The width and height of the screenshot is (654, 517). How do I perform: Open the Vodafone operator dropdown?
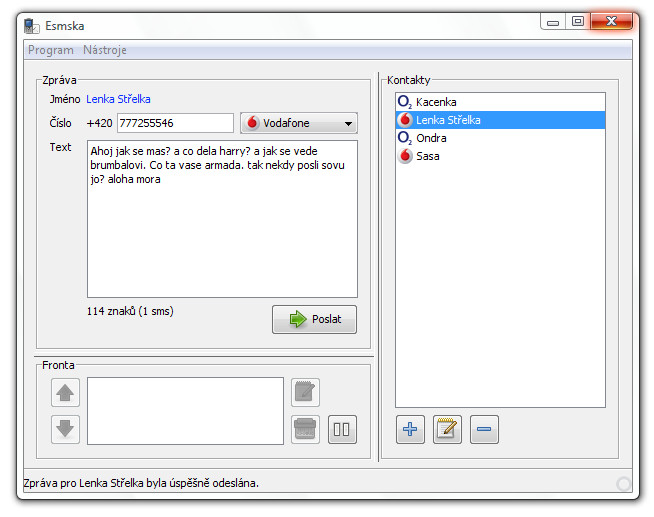coord(299,123)
